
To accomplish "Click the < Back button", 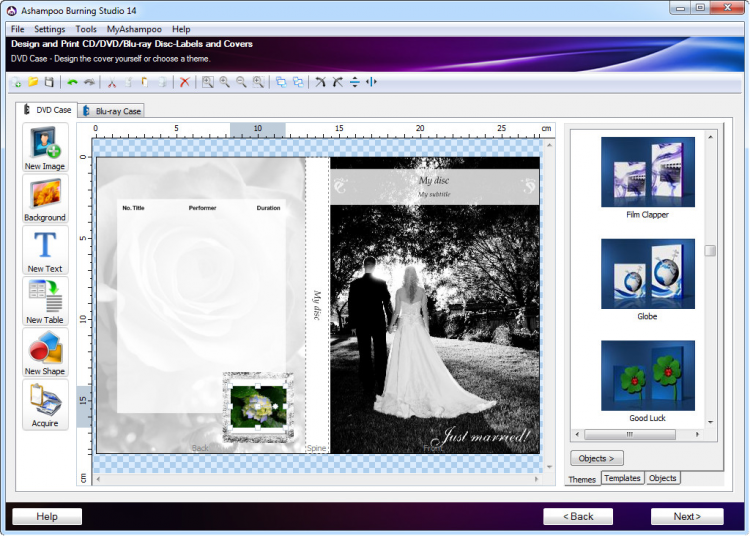I will [578, 516].
